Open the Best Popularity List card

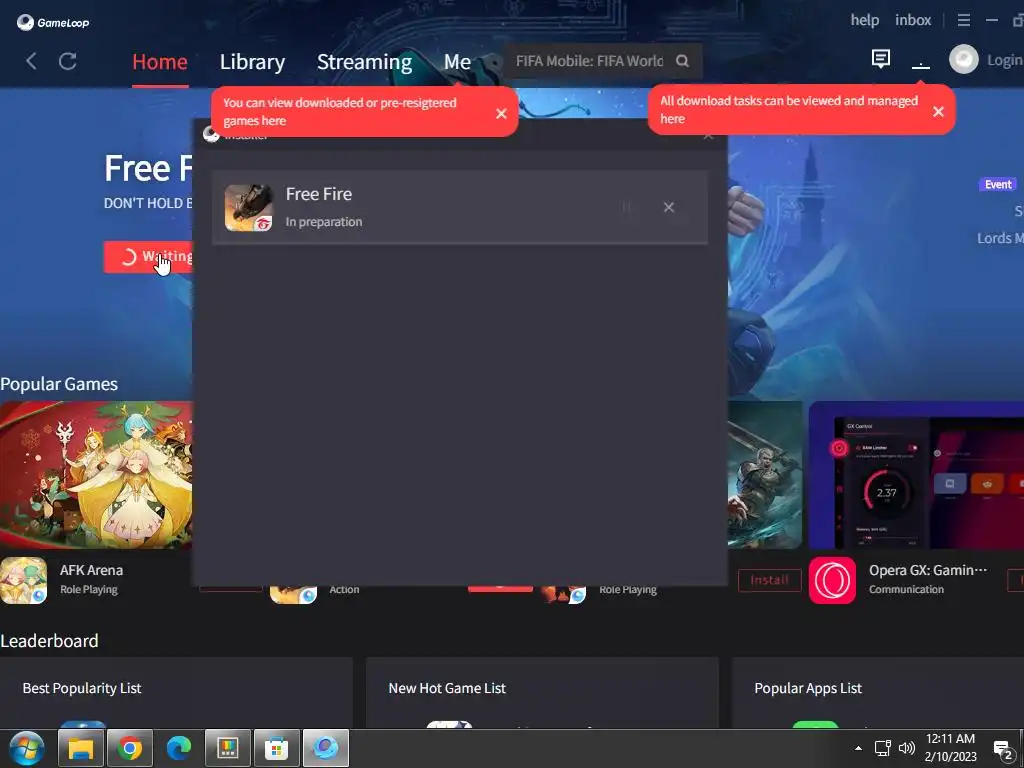pos(176,692)
